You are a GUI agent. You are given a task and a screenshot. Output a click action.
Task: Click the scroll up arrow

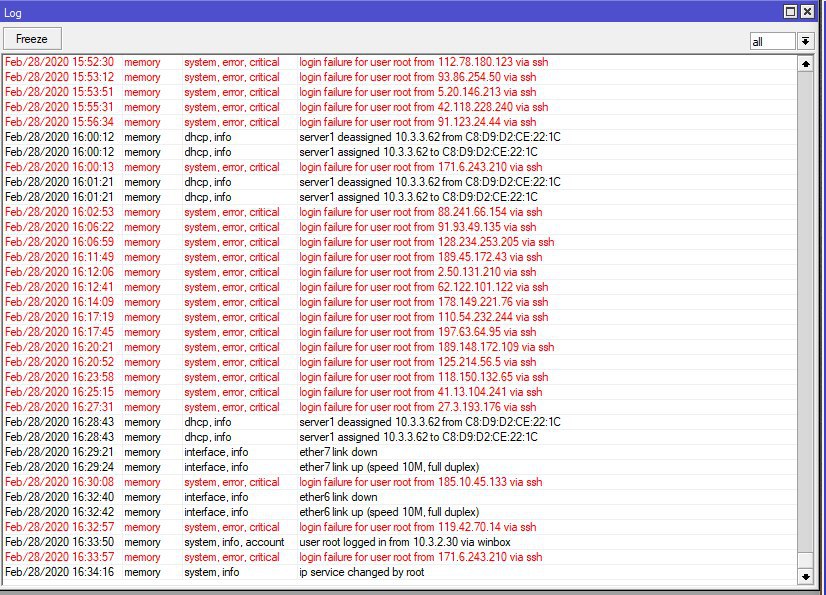tap(805, 64)
